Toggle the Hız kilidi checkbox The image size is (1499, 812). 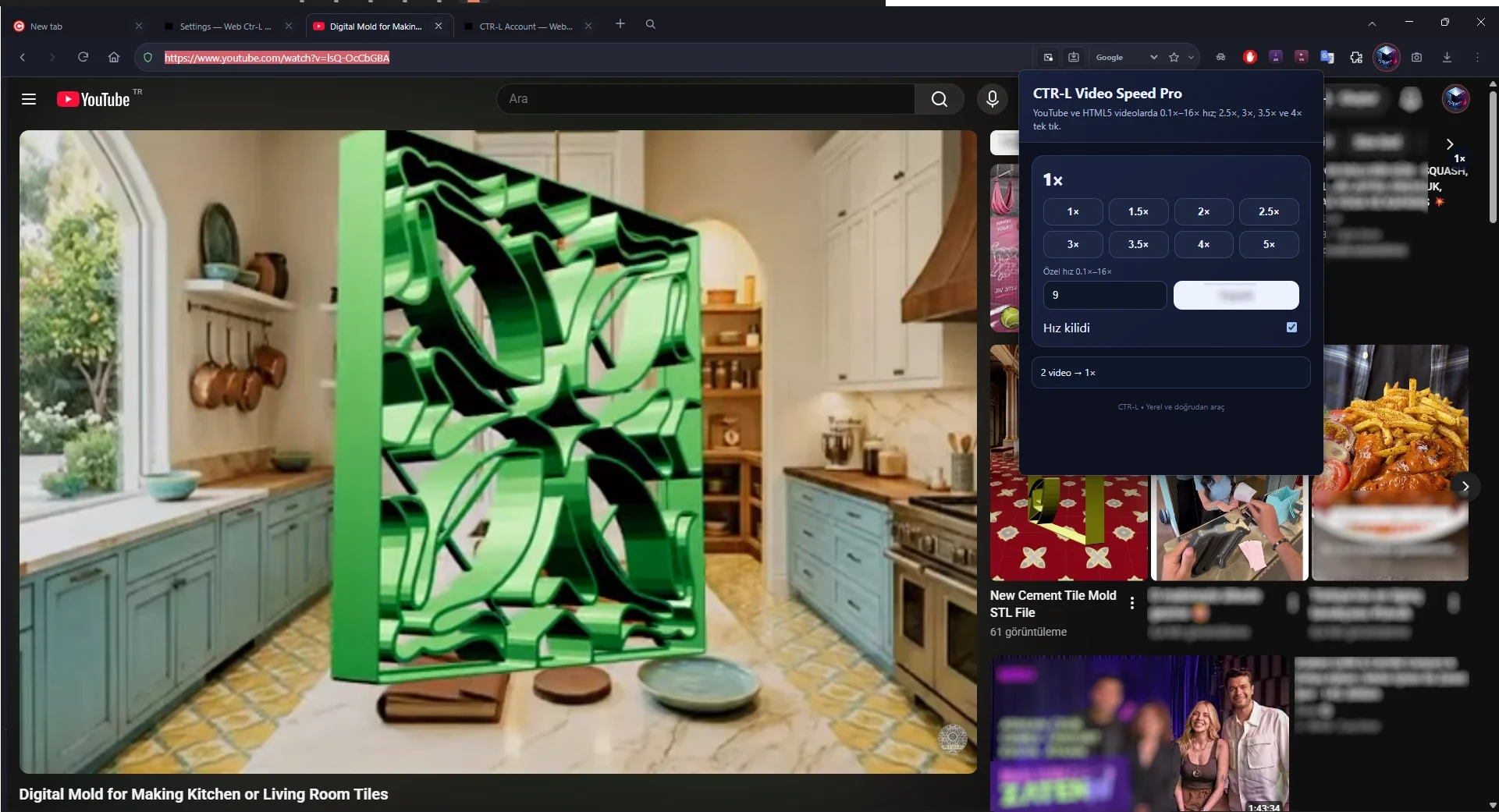(1291, 328)
